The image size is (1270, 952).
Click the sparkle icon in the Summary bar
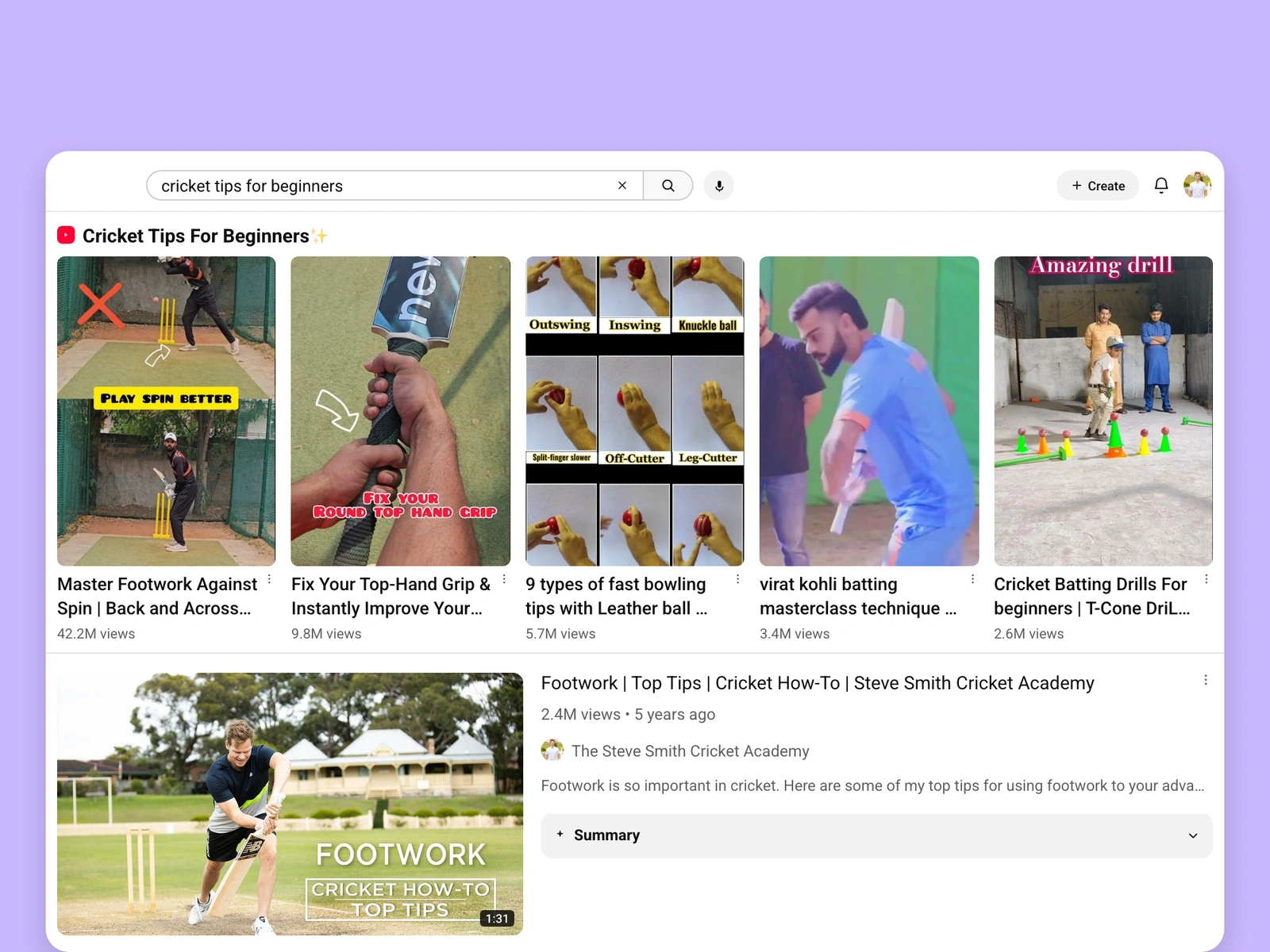[560, 834]
